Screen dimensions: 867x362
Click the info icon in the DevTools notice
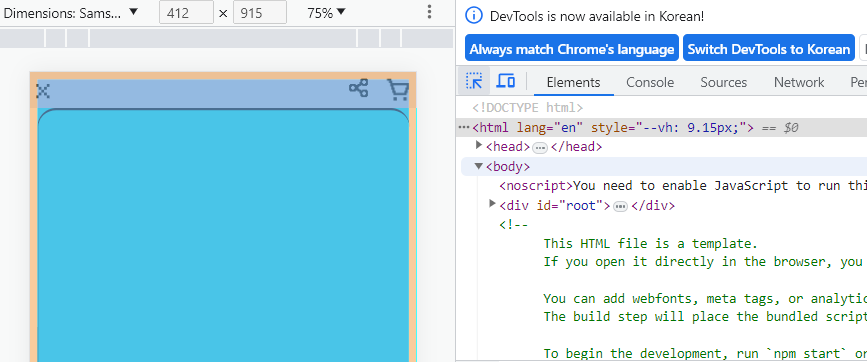(473, 16)
